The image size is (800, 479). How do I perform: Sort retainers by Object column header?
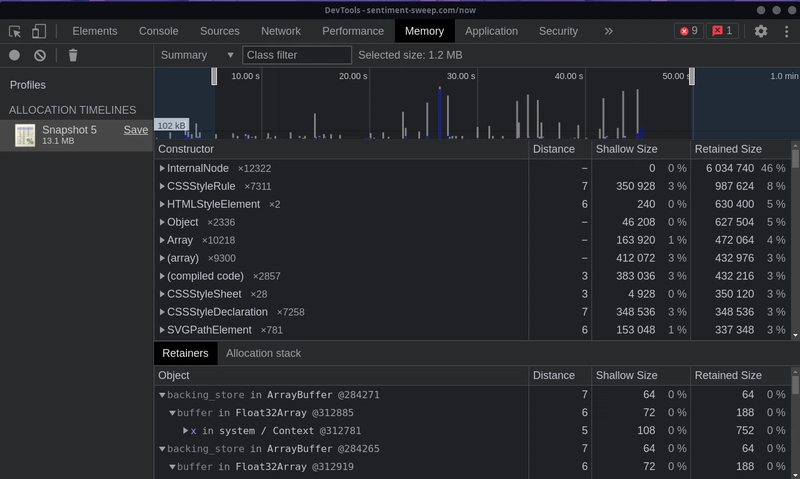pos(341,375)
